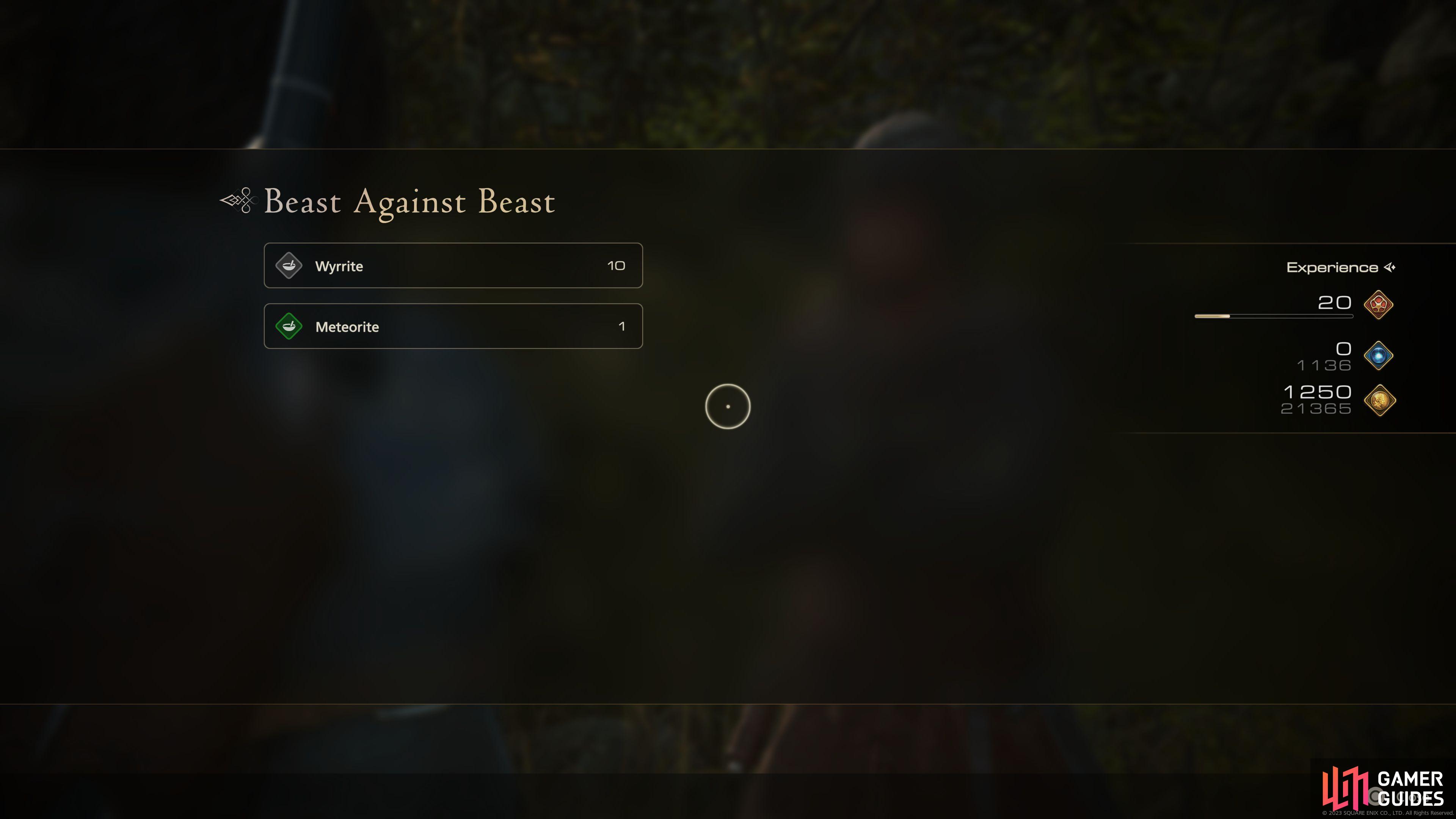Screen dimensions: 1456x819
Task: Click the gold gil coin icon
Action: pyautogui.click(x=1380, y=400)
